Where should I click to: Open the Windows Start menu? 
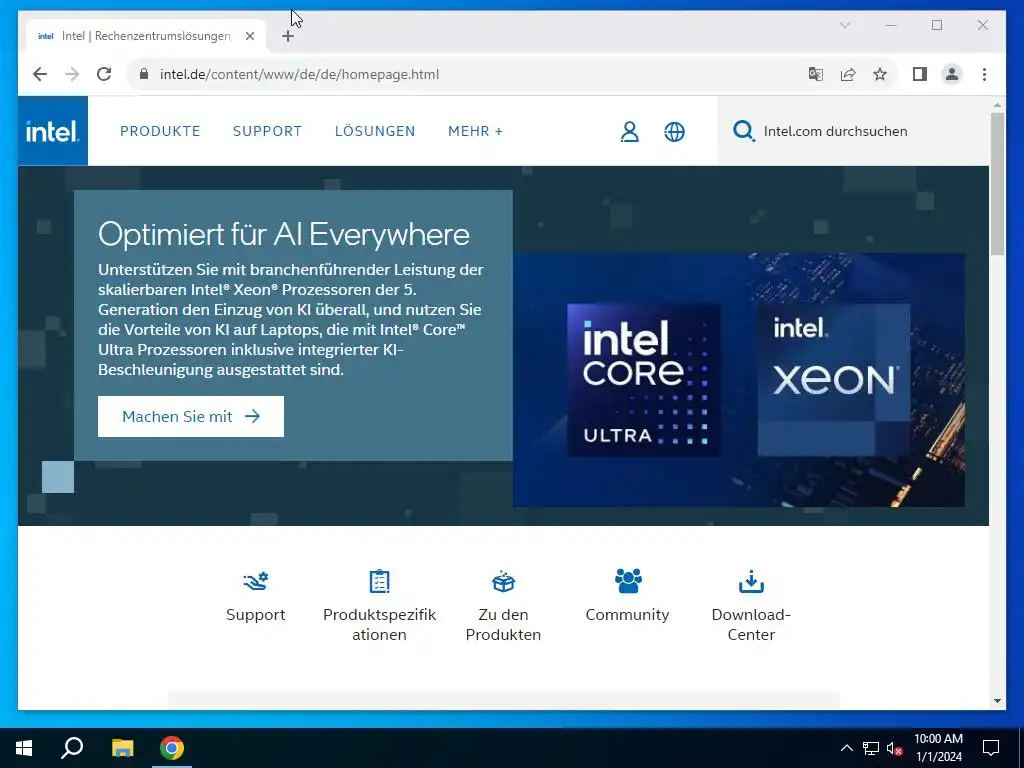point(24,748)
